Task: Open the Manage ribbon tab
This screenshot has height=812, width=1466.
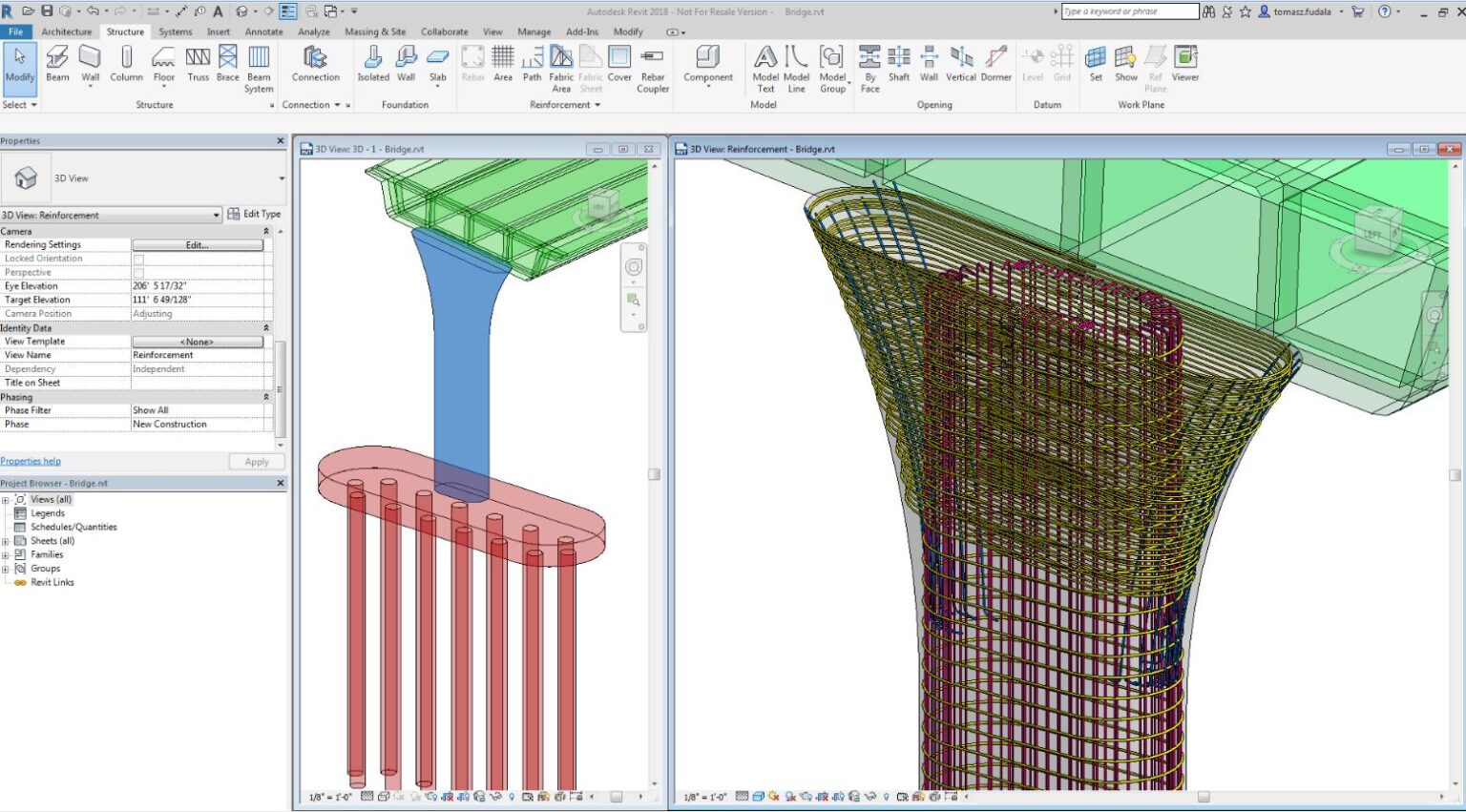Action: (x=534, y=31)
